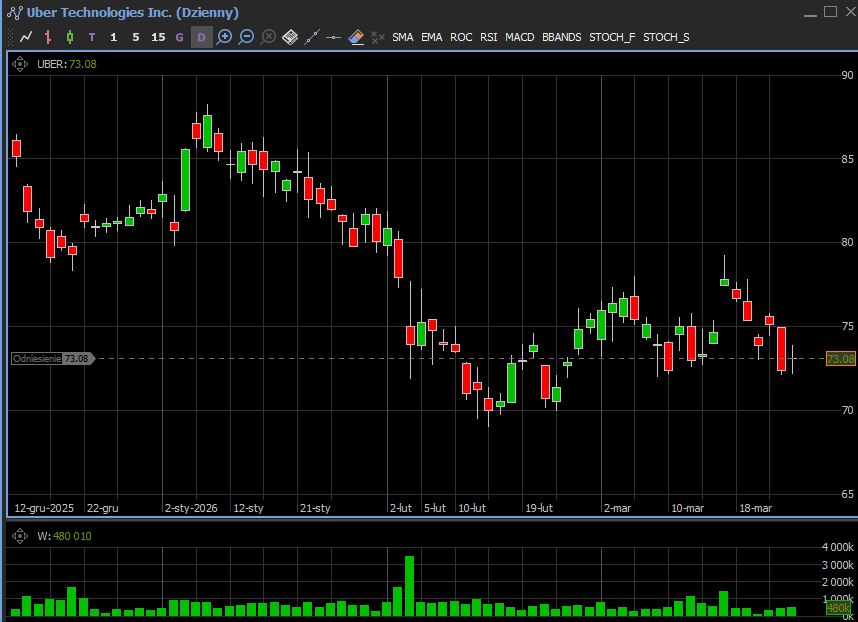
Task: Add the MACD indicator
Action: (x=519, y=37)
